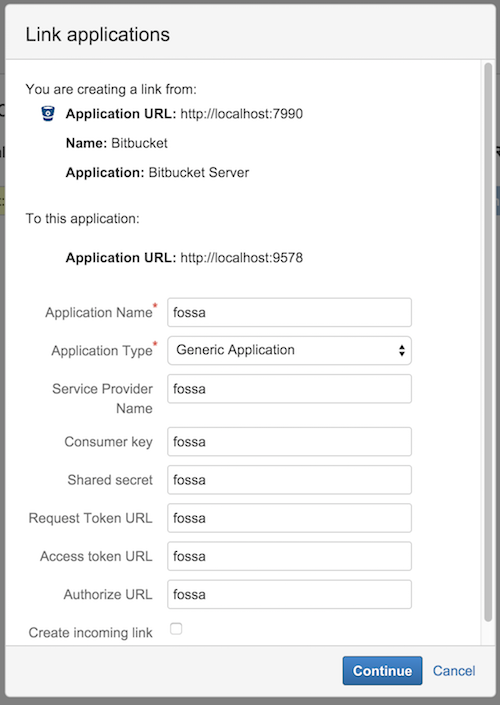Click the Bitbucket bucket icon
Viewport: 500px width, 705px height.
[x=48, y=114]
